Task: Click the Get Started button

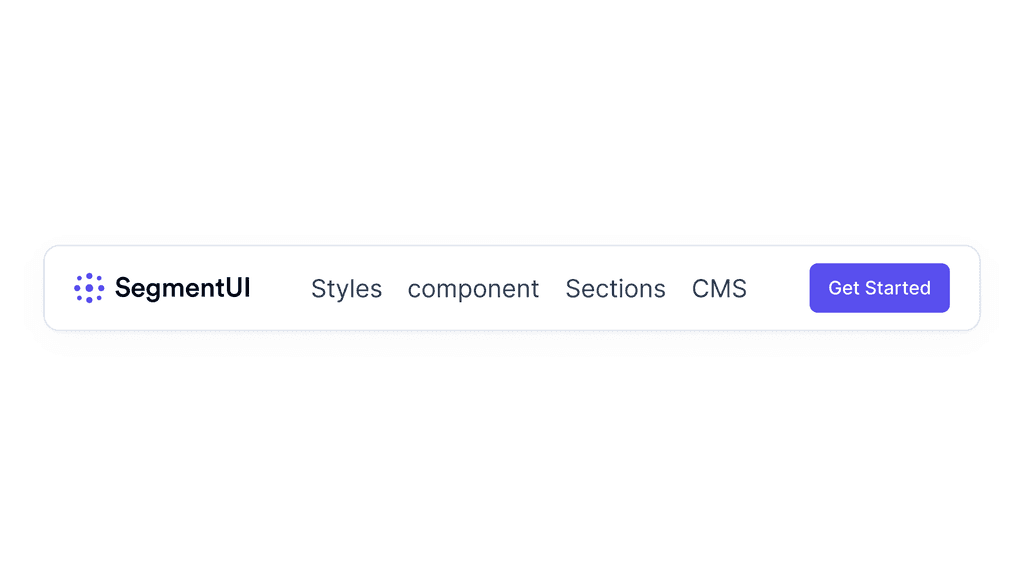Action: pos(879,288)
